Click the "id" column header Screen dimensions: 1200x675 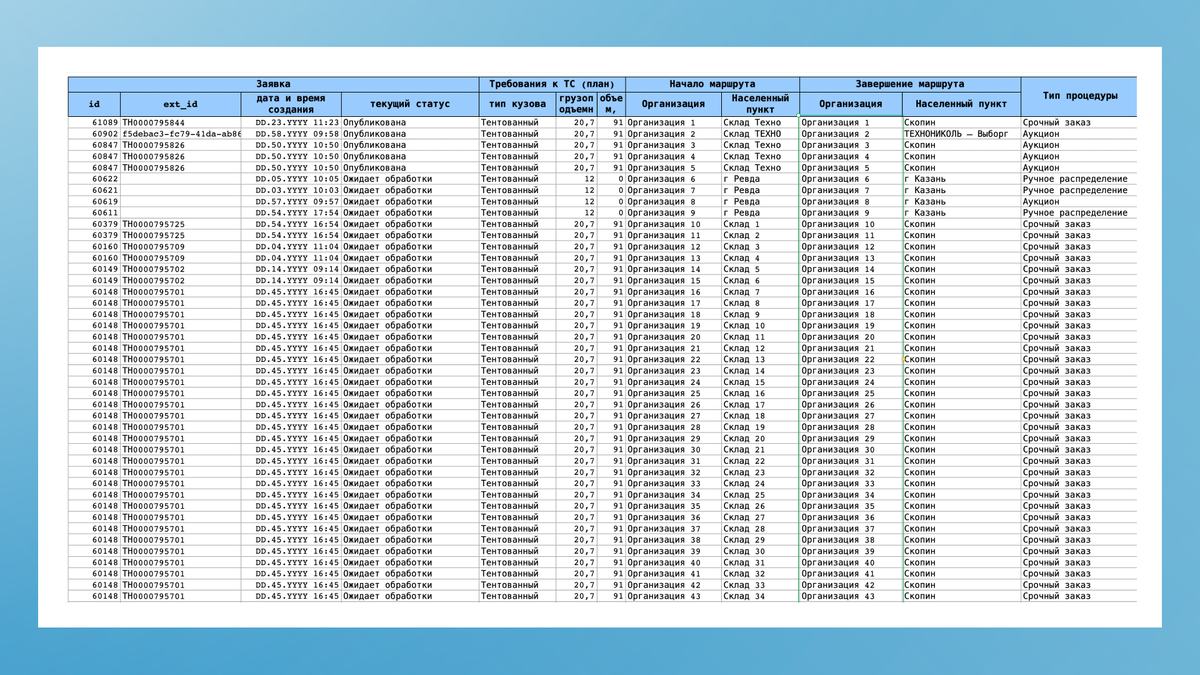click(x=94, y=104)
